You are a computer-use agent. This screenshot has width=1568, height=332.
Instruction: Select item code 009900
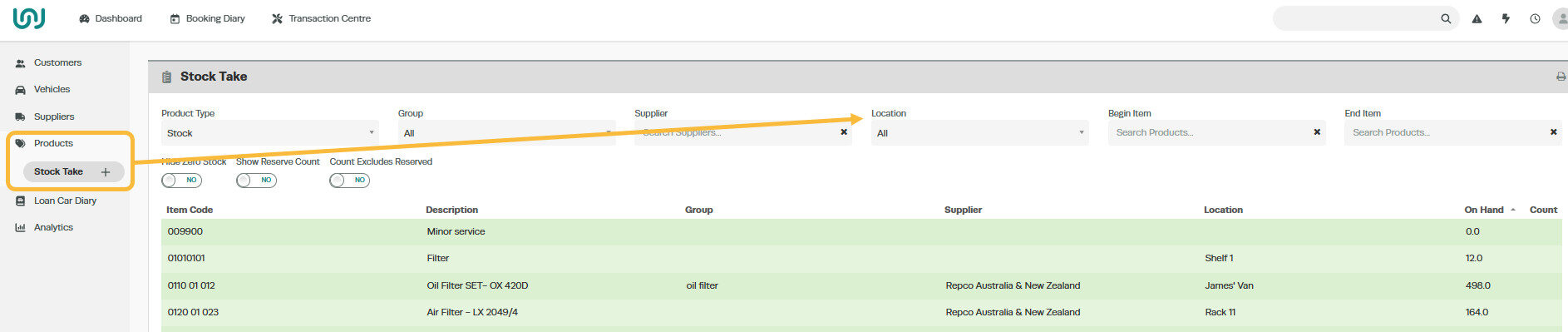pos(185,231)
